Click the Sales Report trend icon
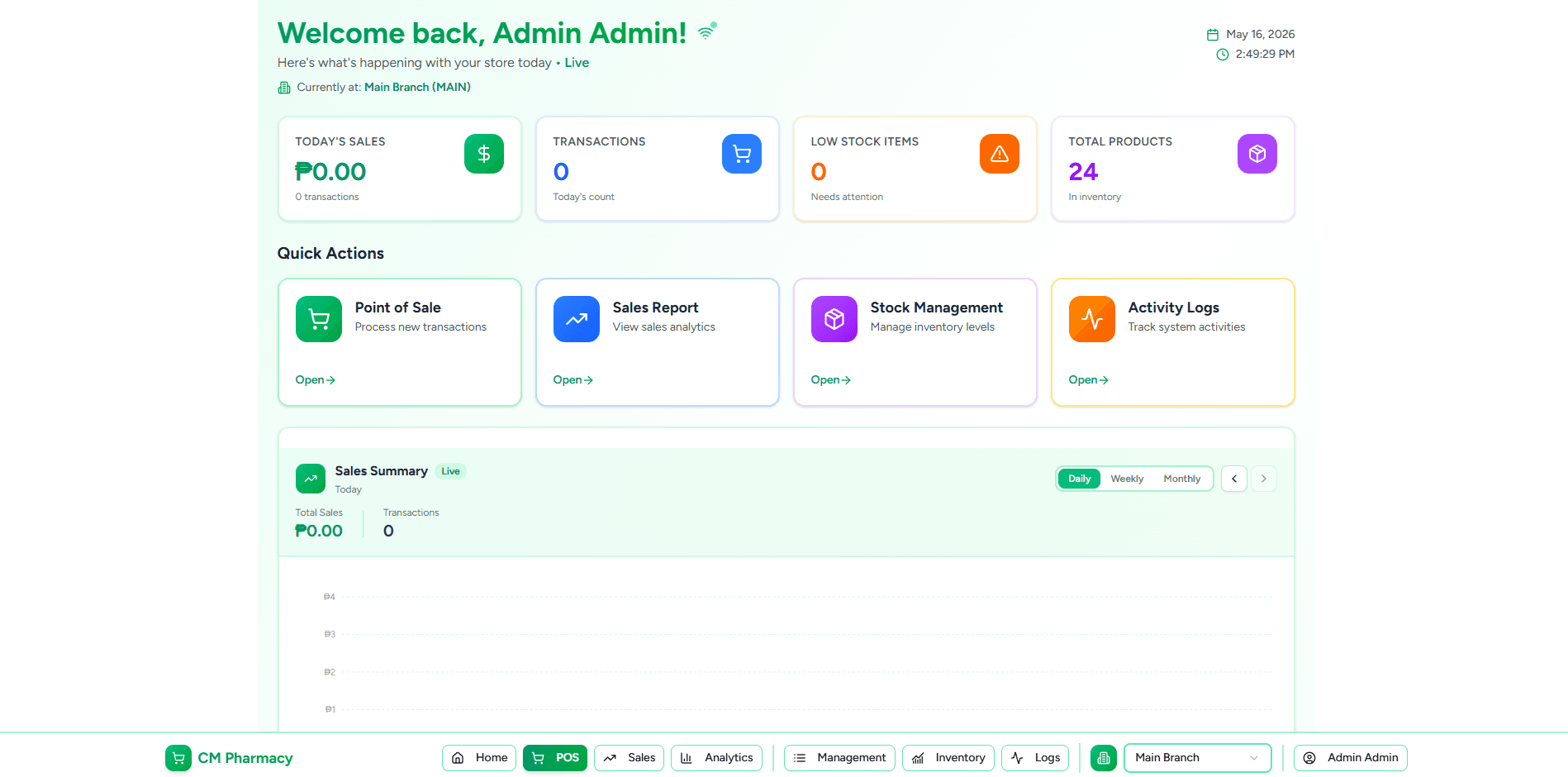The width and height of the screenshot is (1568, 777). 577,319
